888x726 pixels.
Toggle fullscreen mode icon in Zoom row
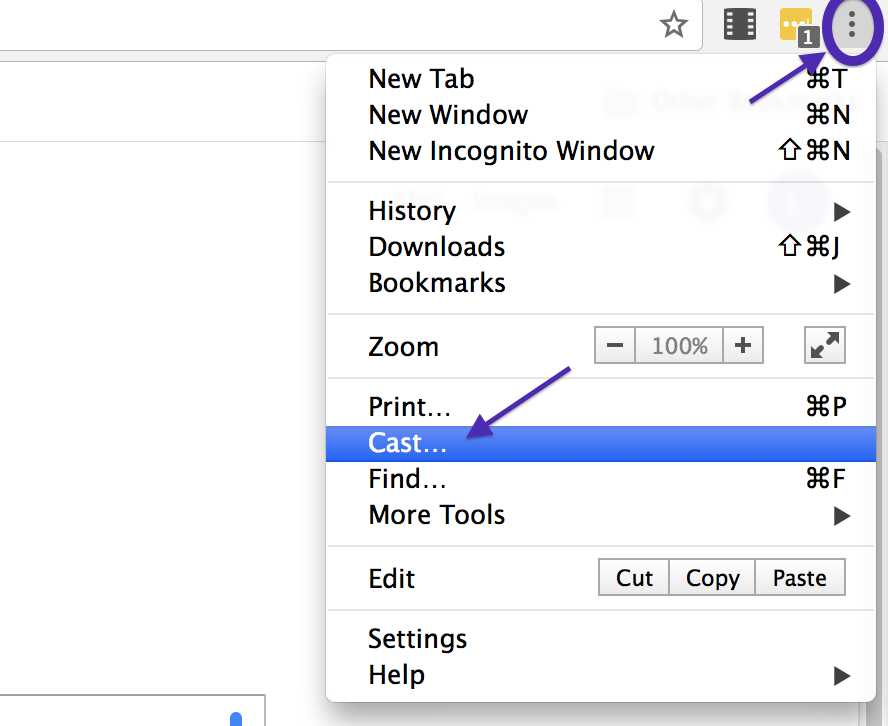click(825, 346)
